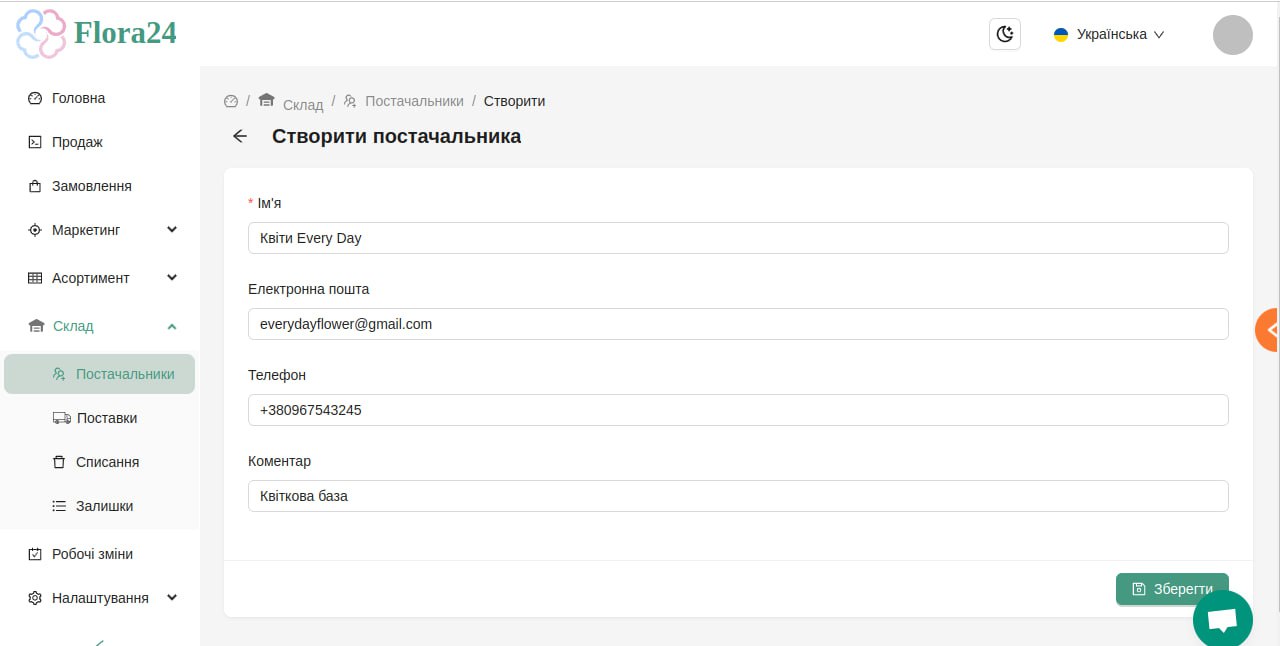The height and width of the screenshot is (646, 1280).
Task: Click the Робочі зміни calendar icon
Action: [35, 554]
